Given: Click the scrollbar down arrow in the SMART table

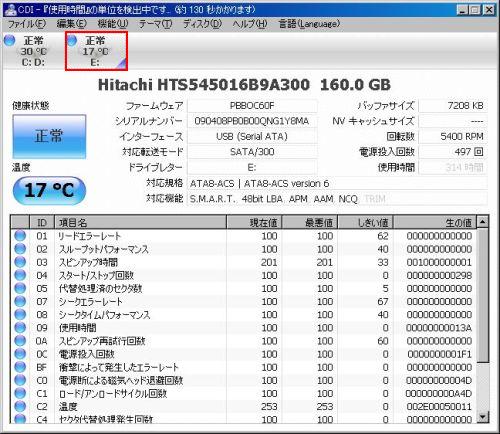Looking at the screenshot, I should coord(483,417).
